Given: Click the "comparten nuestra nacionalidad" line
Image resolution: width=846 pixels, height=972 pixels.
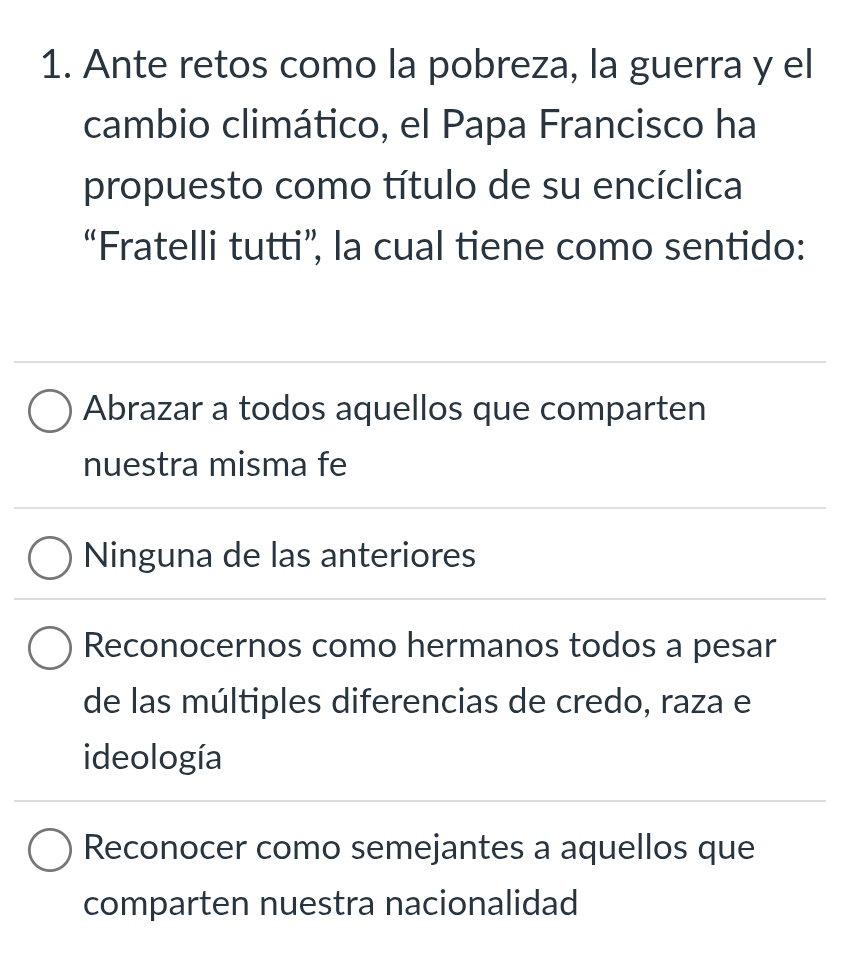Looking at the screenshot, I should (x=332, y=904).
